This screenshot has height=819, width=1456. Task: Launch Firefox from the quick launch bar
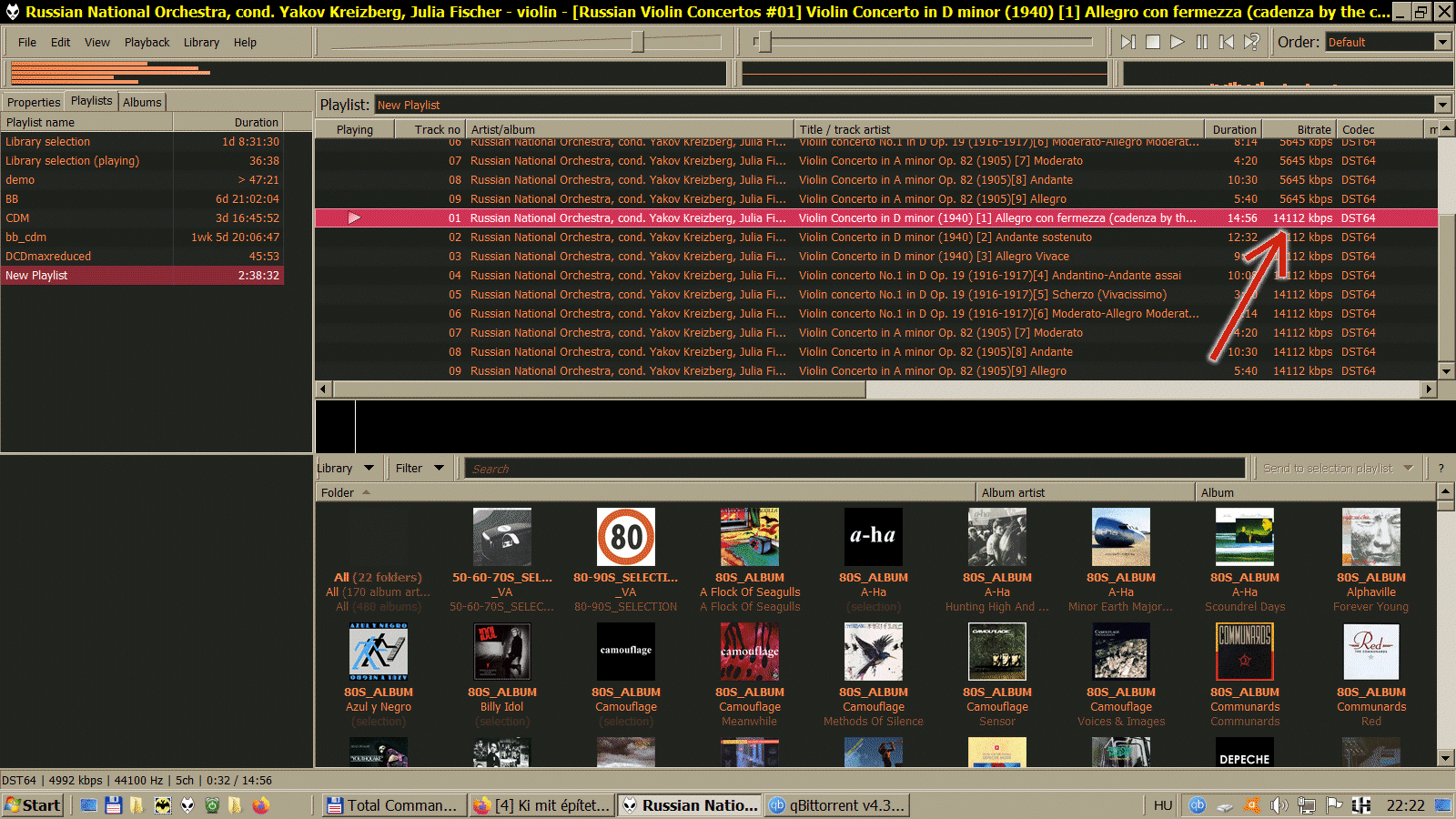click(x=261, y=805)
